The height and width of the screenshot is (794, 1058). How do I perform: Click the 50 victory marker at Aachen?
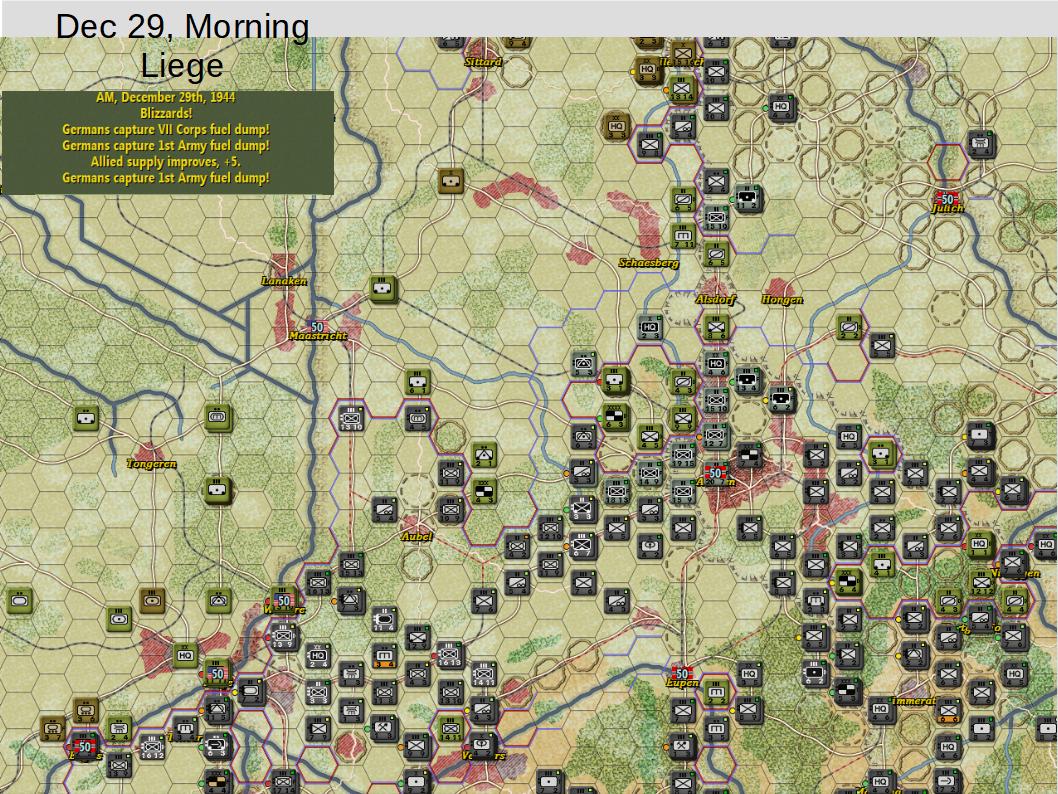[x=715, y=473]
